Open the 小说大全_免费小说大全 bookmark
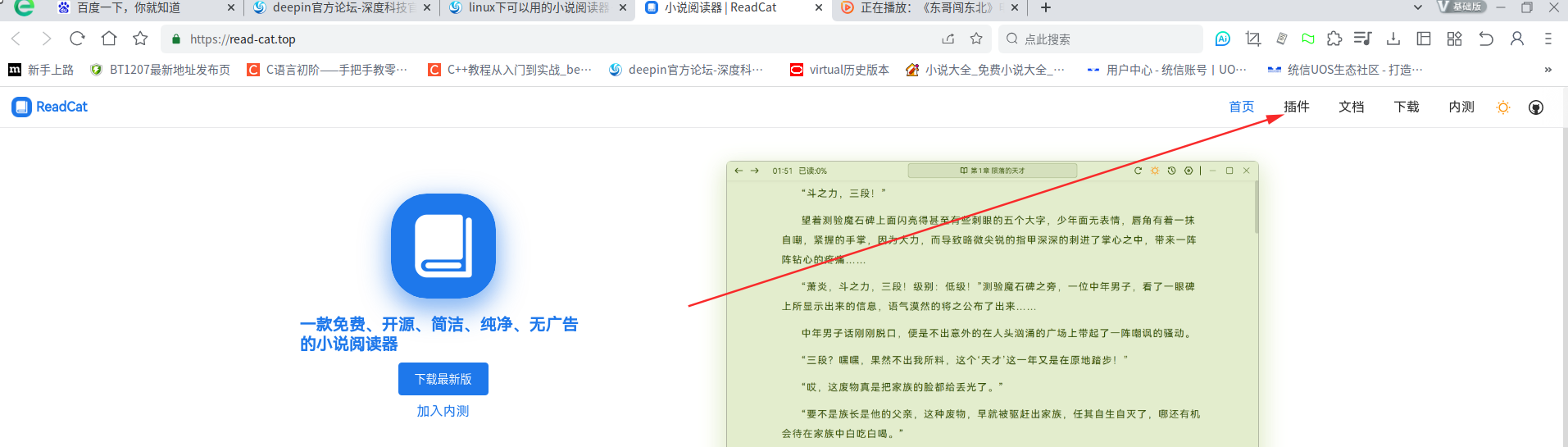The image size is (1568, 447). [985, 70]
